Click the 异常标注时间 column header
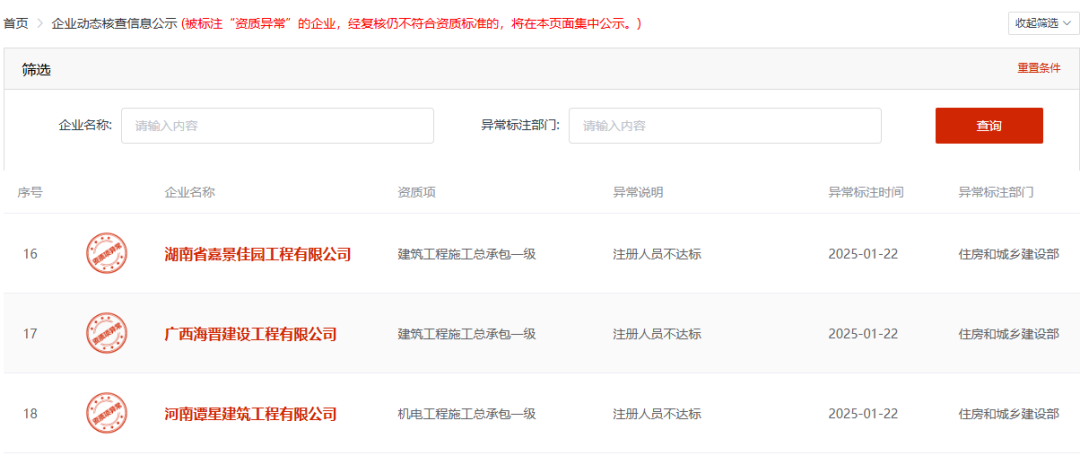Image resolution: width=1080 pixels, height=456 pixels. click(x=866, y=192)
